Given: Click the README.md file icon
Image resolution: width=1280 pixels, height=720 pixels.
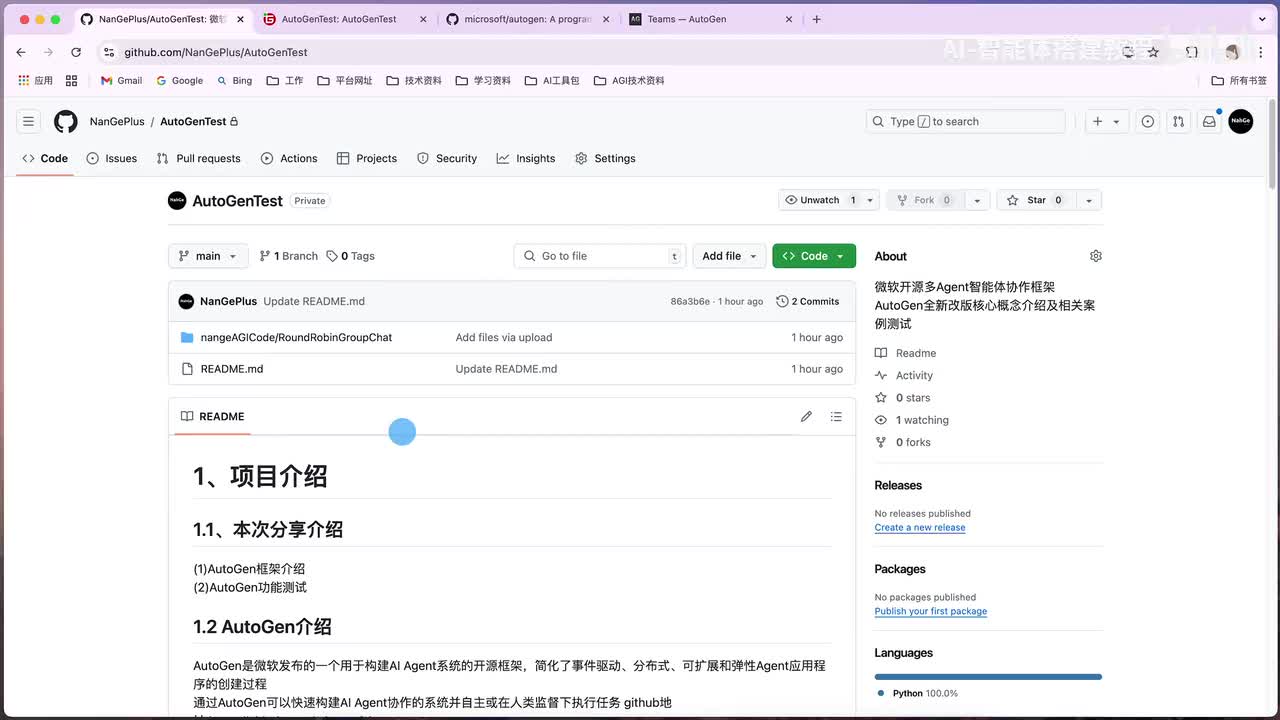Looking at the screenshot, I should (x=187, y=369).
